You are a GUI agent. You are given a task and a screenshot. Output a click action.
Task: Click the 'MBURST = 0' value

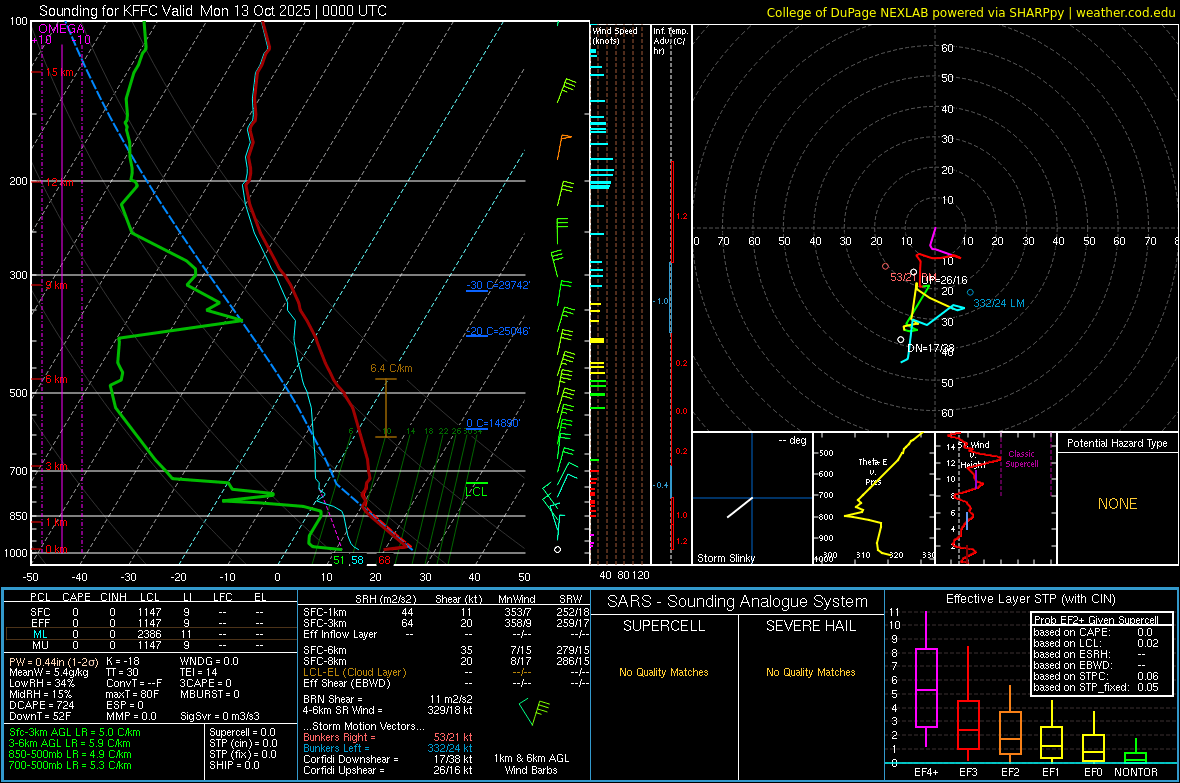coord(209,694)
